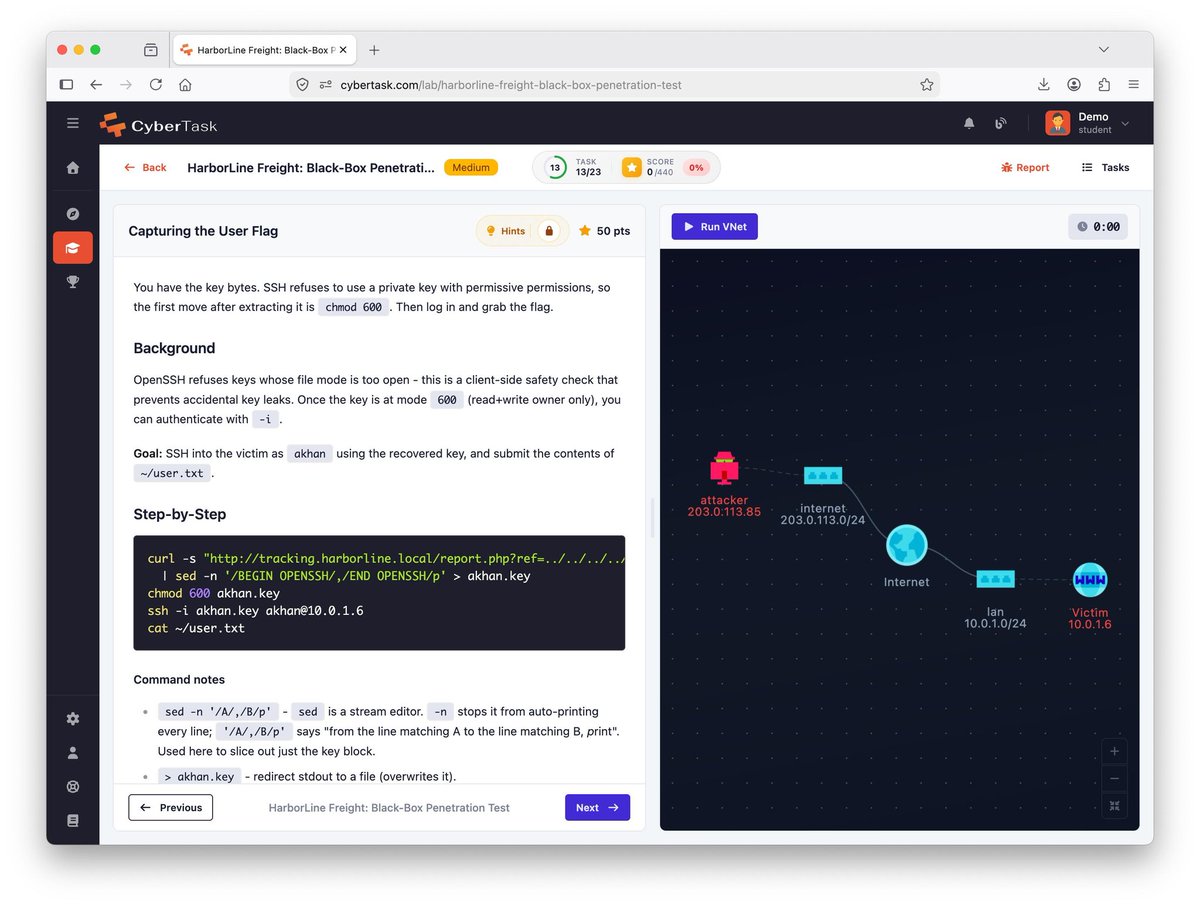Open settings gear in the sidebar
1200x906 pixels.
(x=73, y=719)
